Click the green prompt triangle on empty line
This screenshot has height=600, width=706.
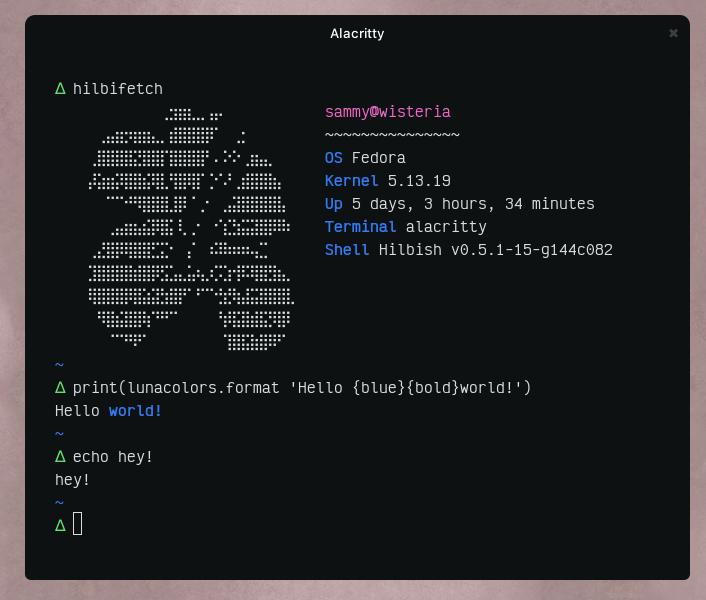[x=60, y=525]
